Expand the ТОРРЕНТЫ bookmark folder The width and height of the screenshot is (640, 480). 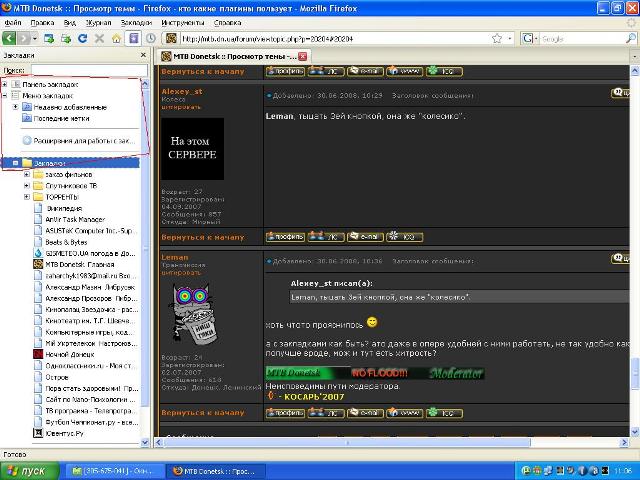(26, 197)
